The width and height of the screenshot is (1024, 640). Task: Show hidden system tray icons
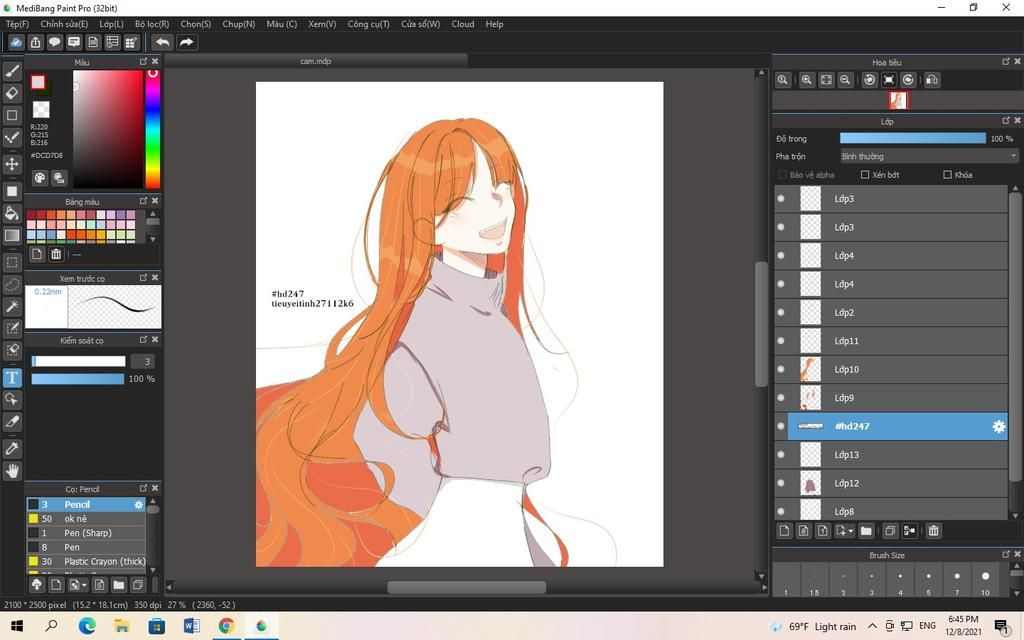872,626
